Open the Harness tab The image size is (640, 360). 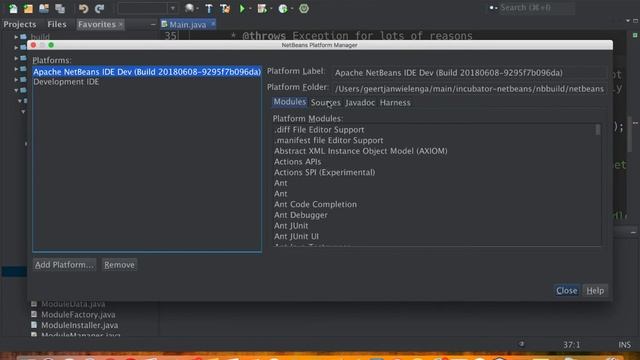click(395, 103)
